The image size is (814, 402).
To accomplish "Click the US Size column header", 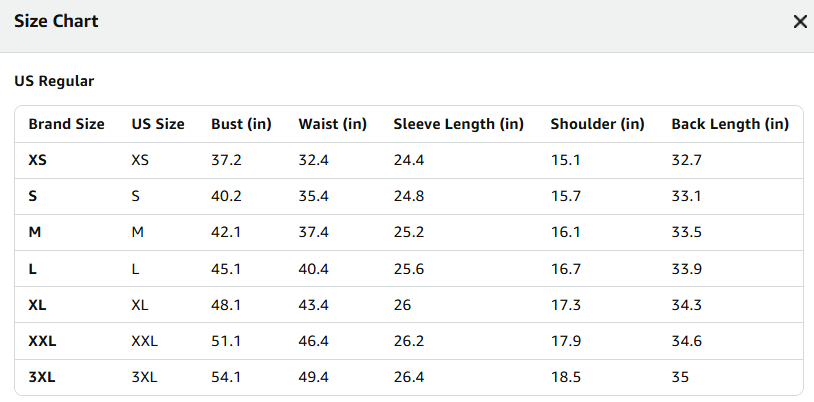I will pos(158,124).
